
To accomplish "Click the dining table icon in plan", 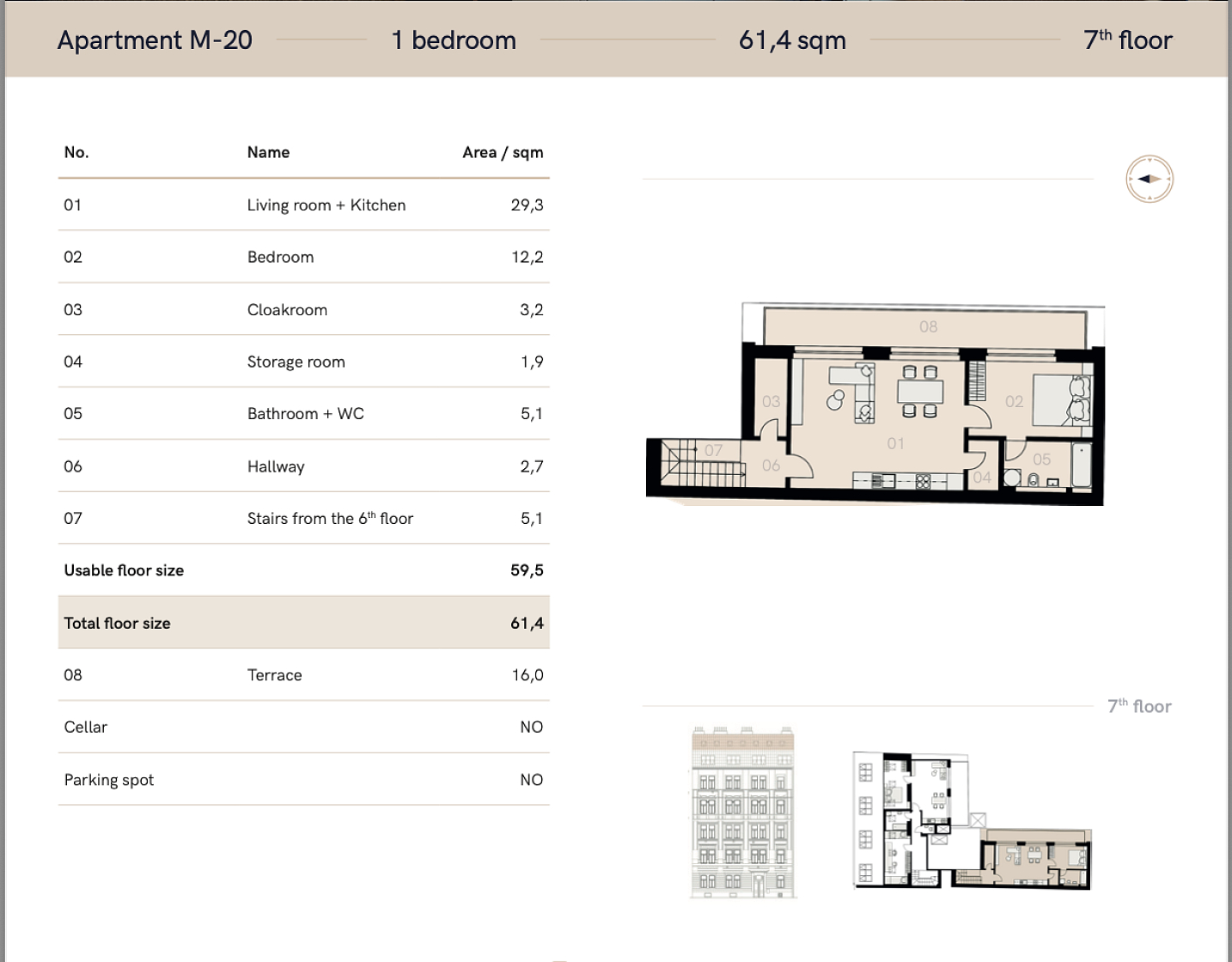I will click(x=919, y=392).
